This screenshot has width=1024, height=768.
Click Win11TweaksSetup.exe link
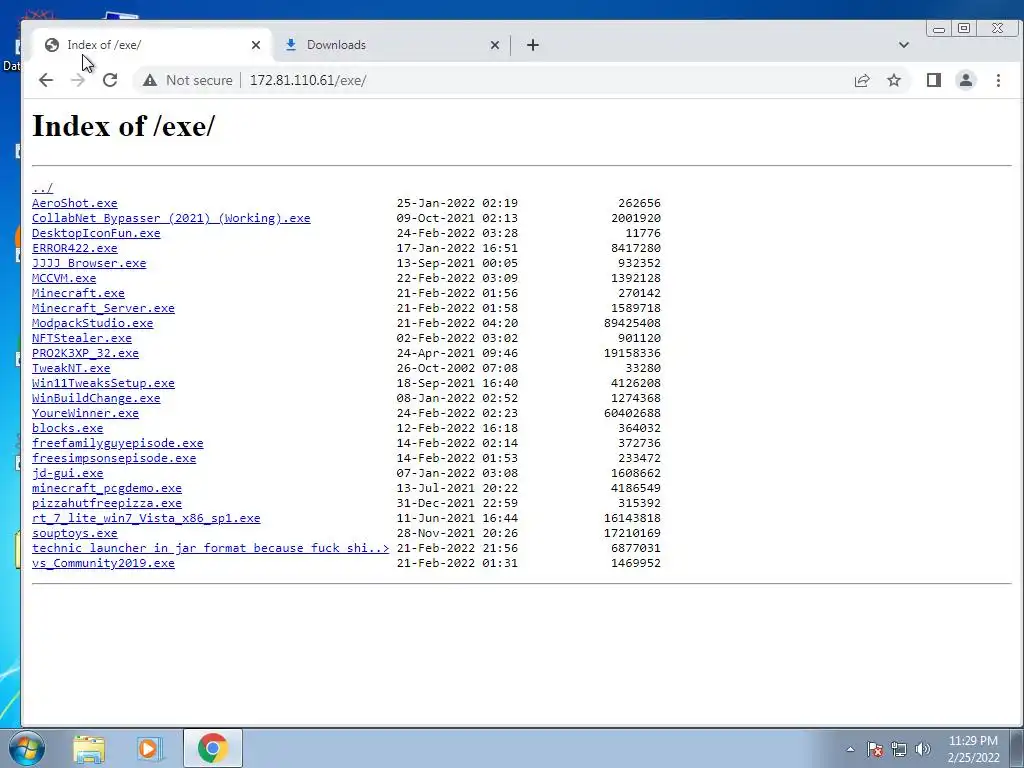click(x=103, y=383)
